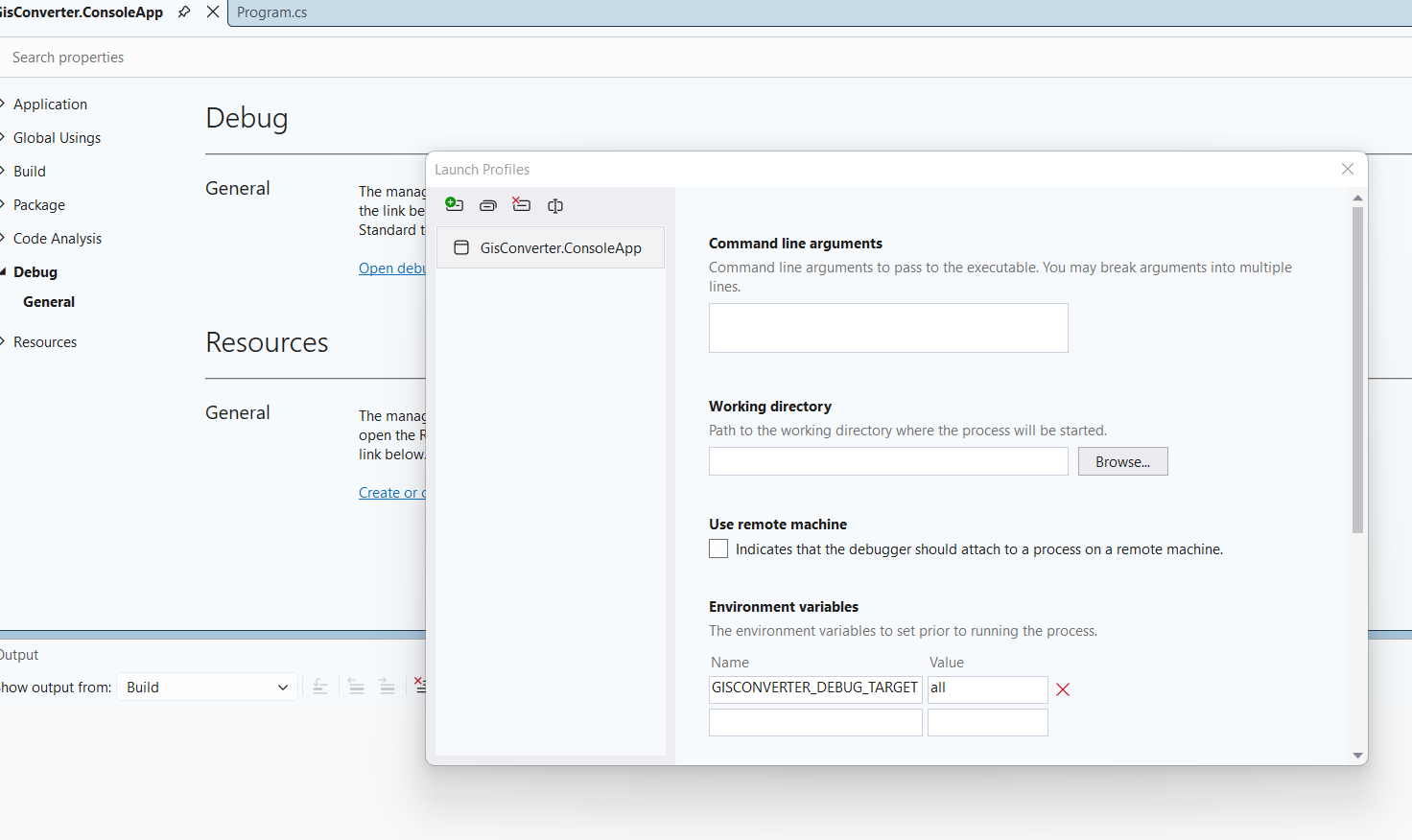Expand the Global Usings section
1412x840 pixels.
point(4,137)
